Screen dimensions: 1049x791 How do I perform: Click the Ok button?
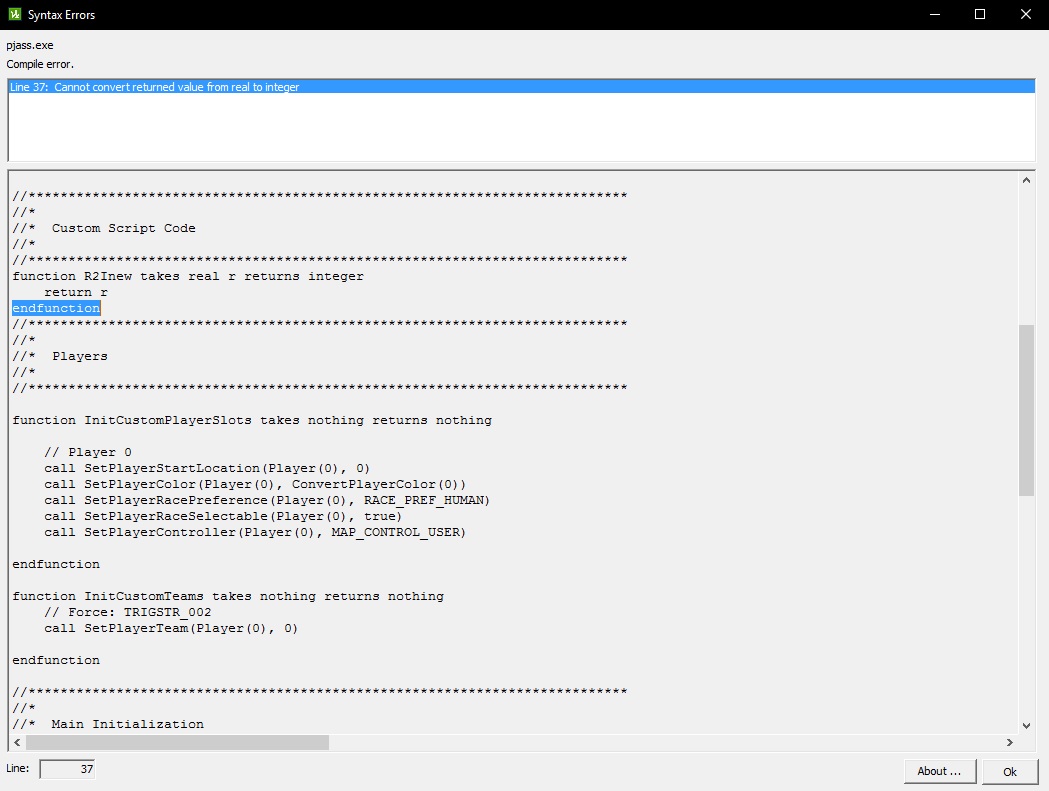[x=1010, y=772]
